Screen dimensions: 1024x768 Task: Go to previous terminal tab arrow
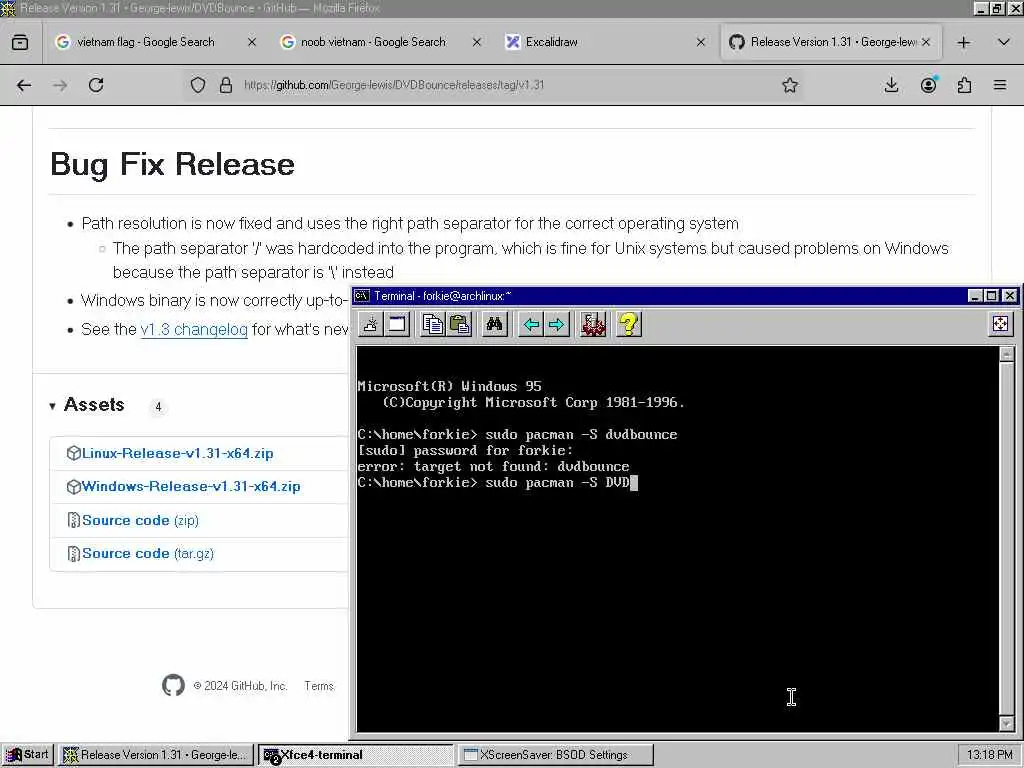[531, 324]
